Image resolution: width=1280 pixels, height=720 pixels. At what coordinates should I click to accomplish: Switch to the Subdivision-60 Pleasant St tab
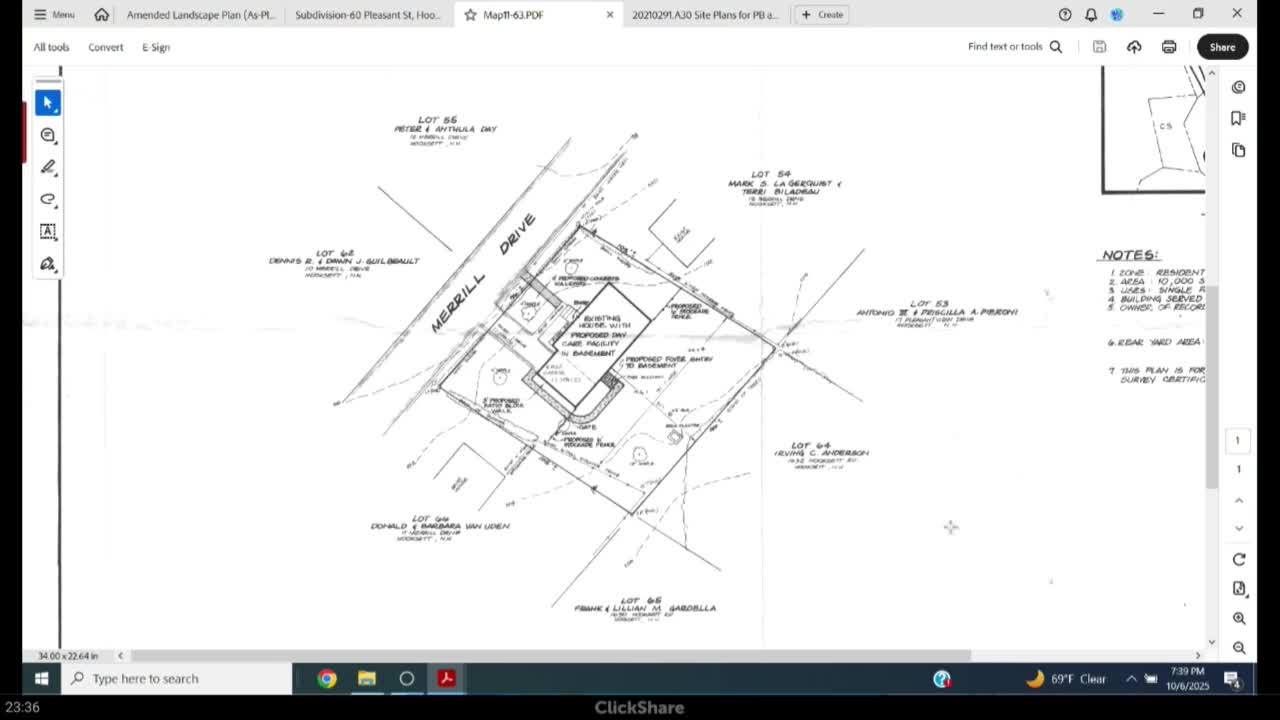[368, 15]
